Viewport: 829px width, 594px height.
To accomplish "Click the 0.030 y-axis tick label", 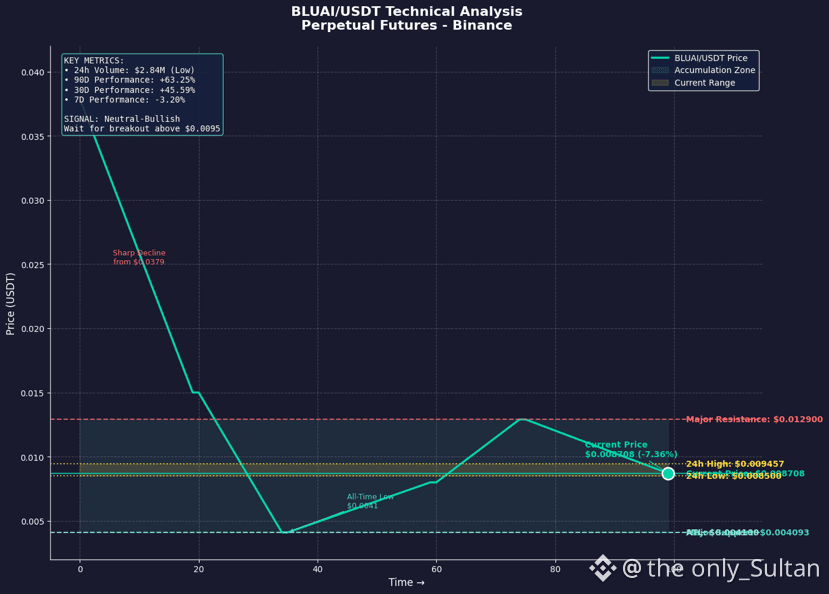I will [x=33, y=201].
